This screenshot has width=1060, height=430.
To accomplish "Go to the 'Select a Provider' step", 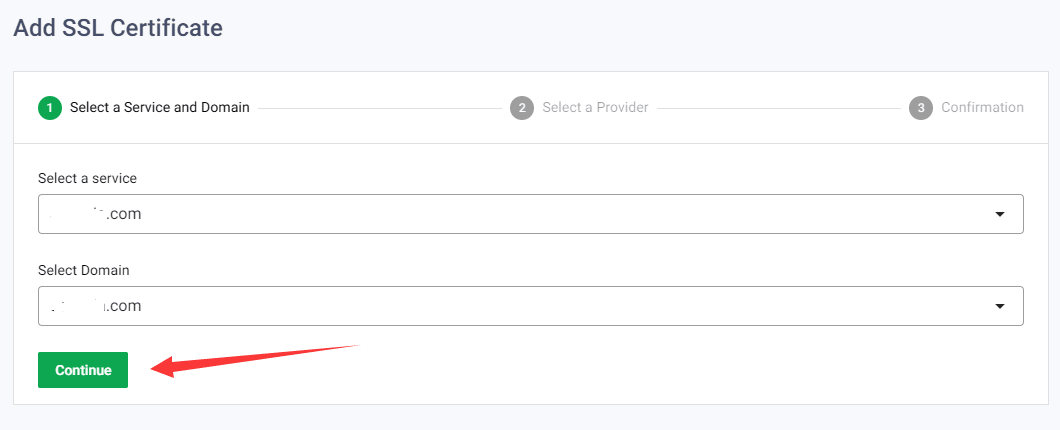I will [x=595, y=107].
